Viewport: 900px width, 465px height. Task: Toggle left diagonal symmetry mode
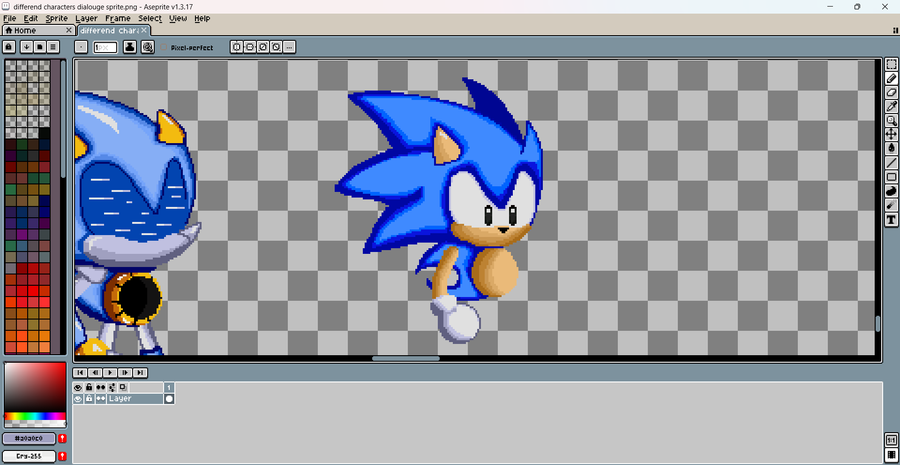(276, 47)
